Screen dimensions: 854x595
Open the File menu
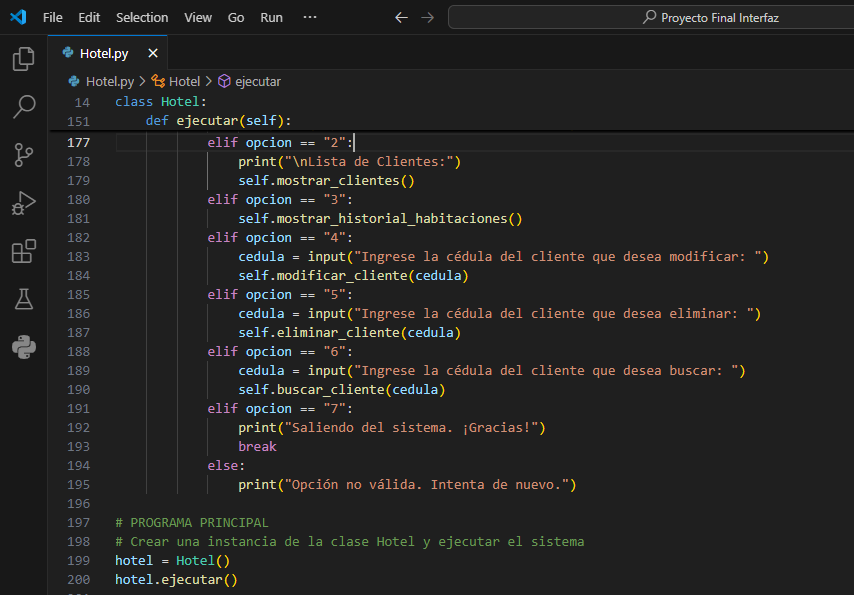[52, 17]
